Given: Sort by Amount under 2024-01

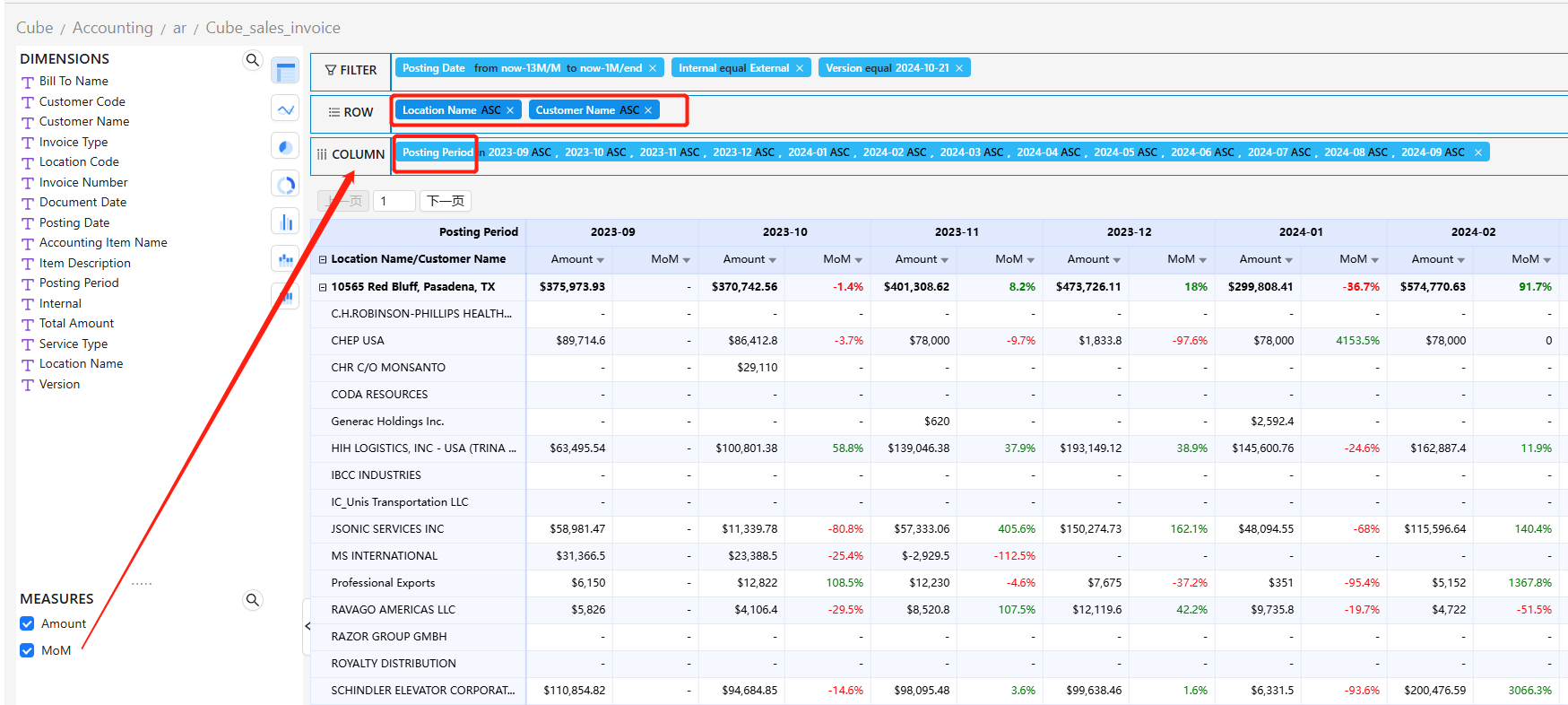Looking at the screenshot, I should click(x=1288, y=260).
